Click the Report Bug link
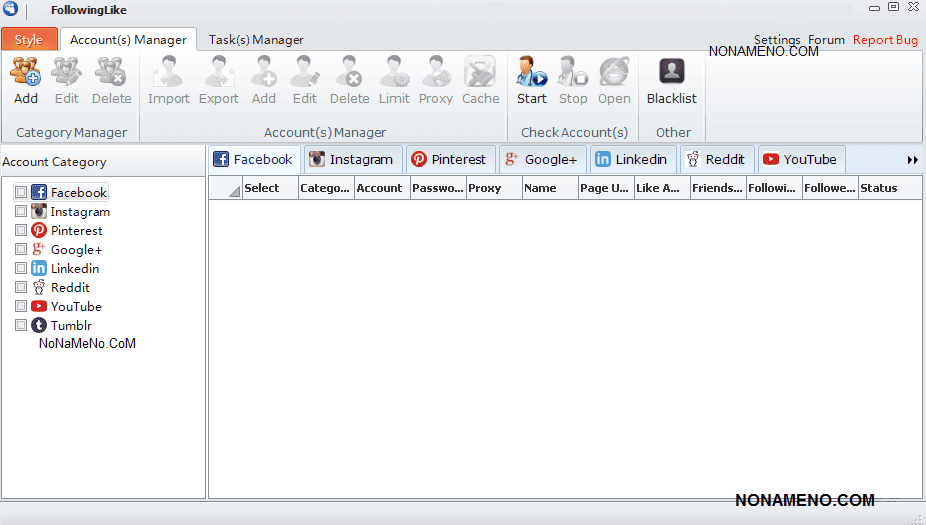 click(x=885, y=40)
